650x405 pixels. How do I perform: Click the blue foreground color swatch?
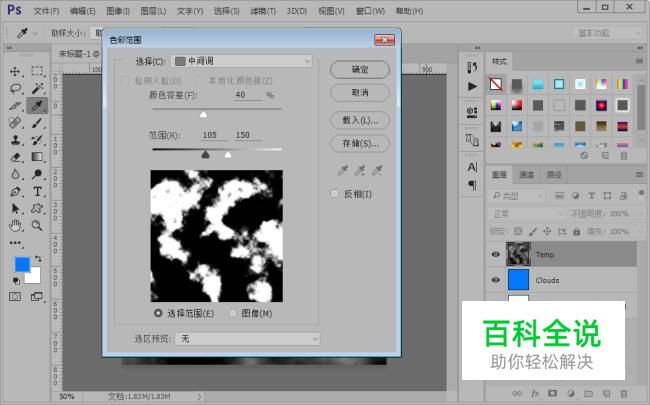point(22,264)
